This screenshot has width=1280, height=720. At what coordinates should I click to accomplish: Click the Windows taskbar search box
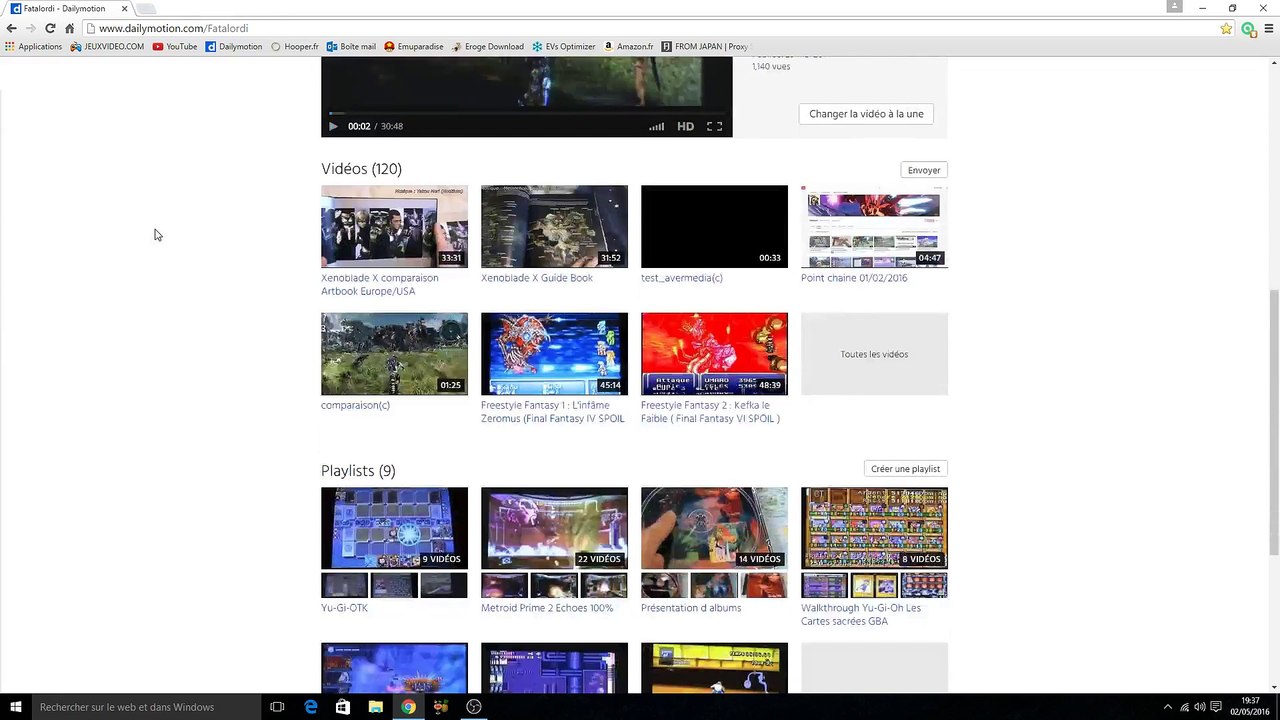click(147, 707)
